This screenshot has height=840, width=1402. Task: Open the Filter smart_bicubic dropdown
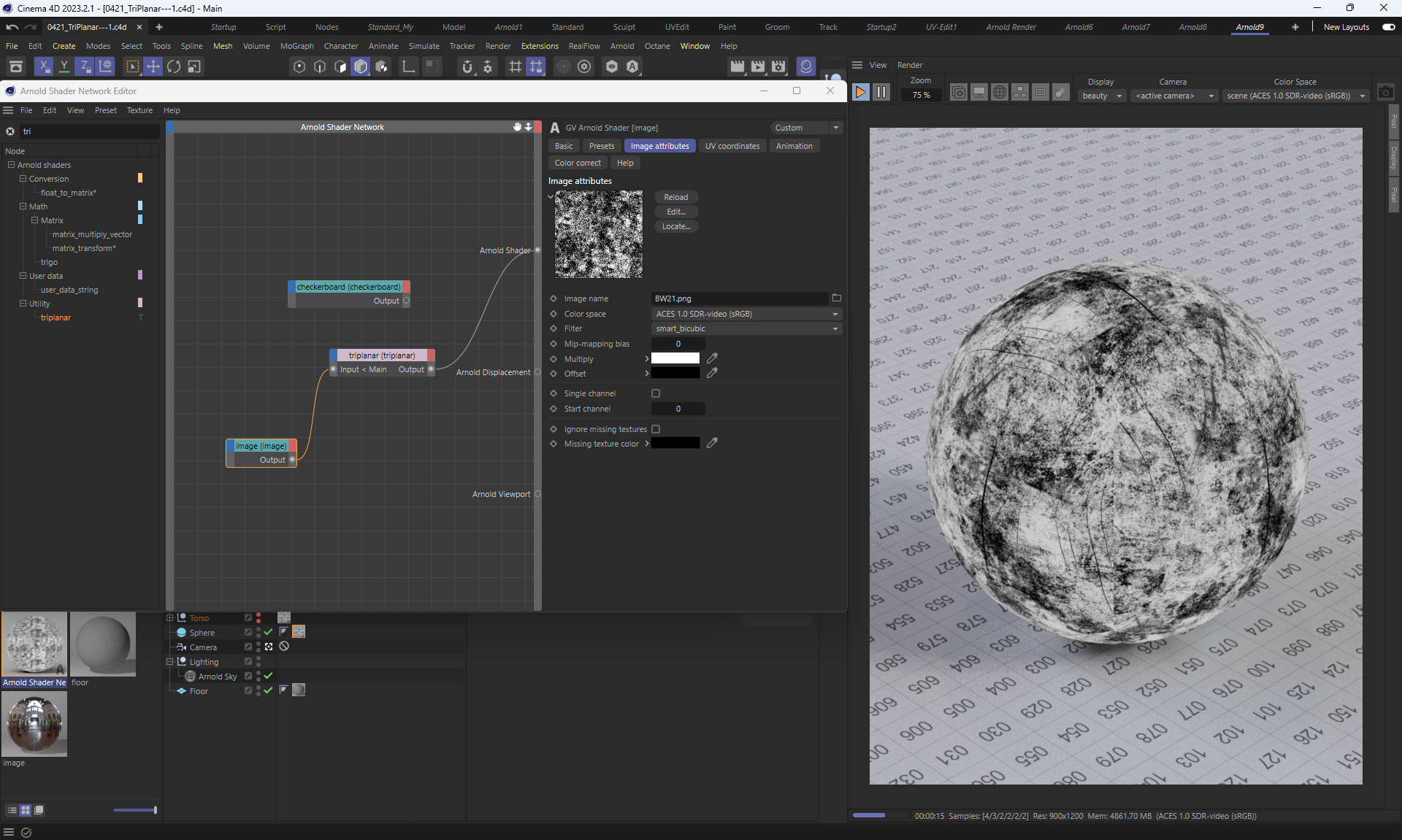click(746, 328)
